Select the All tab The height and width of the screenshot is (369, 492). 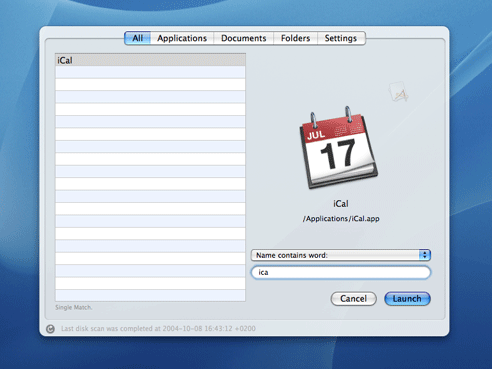point(138,38)
